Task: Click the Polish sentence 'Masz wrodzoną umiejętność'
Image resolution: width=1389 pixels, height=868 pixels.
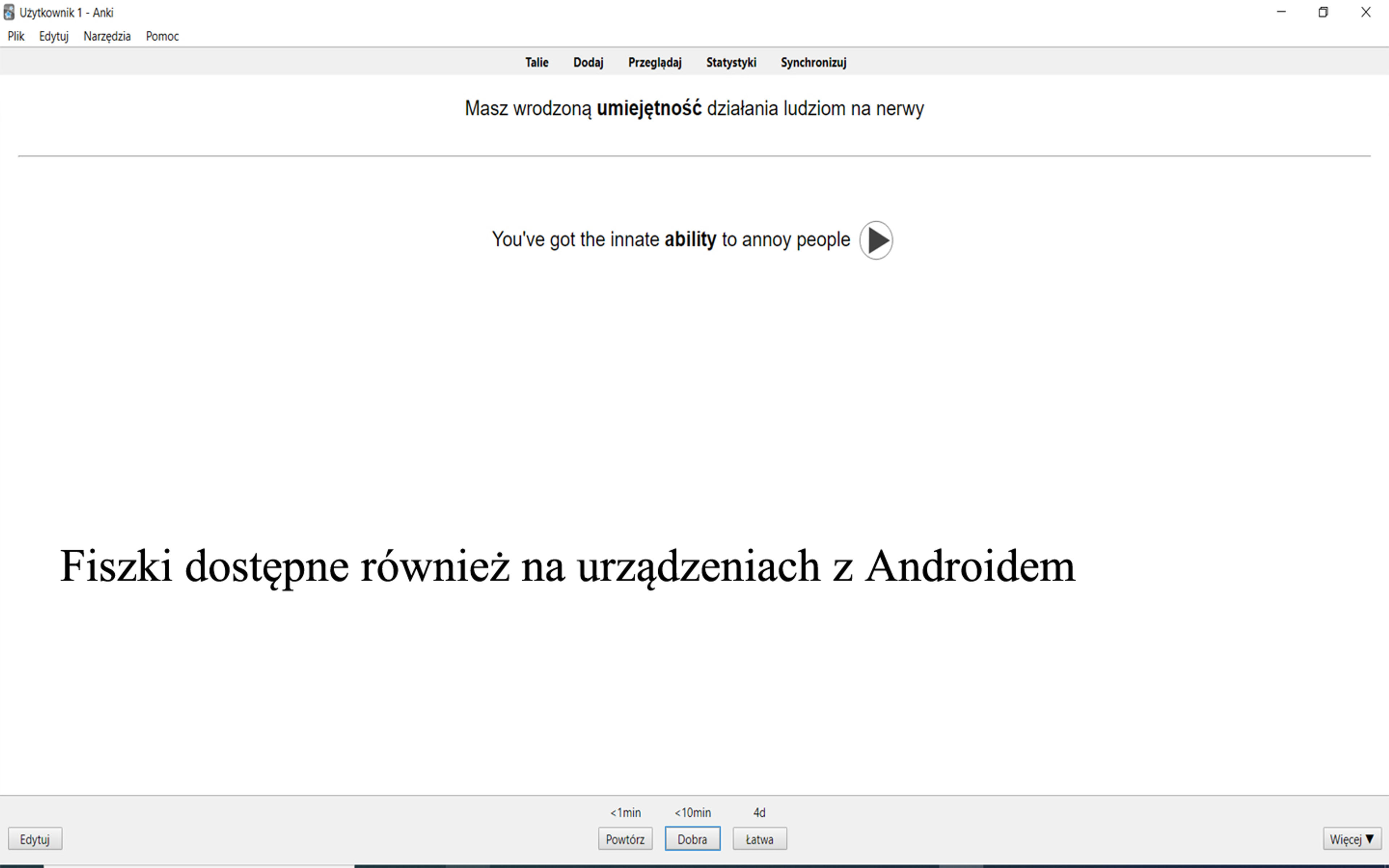Action: [x=583, y=109]
